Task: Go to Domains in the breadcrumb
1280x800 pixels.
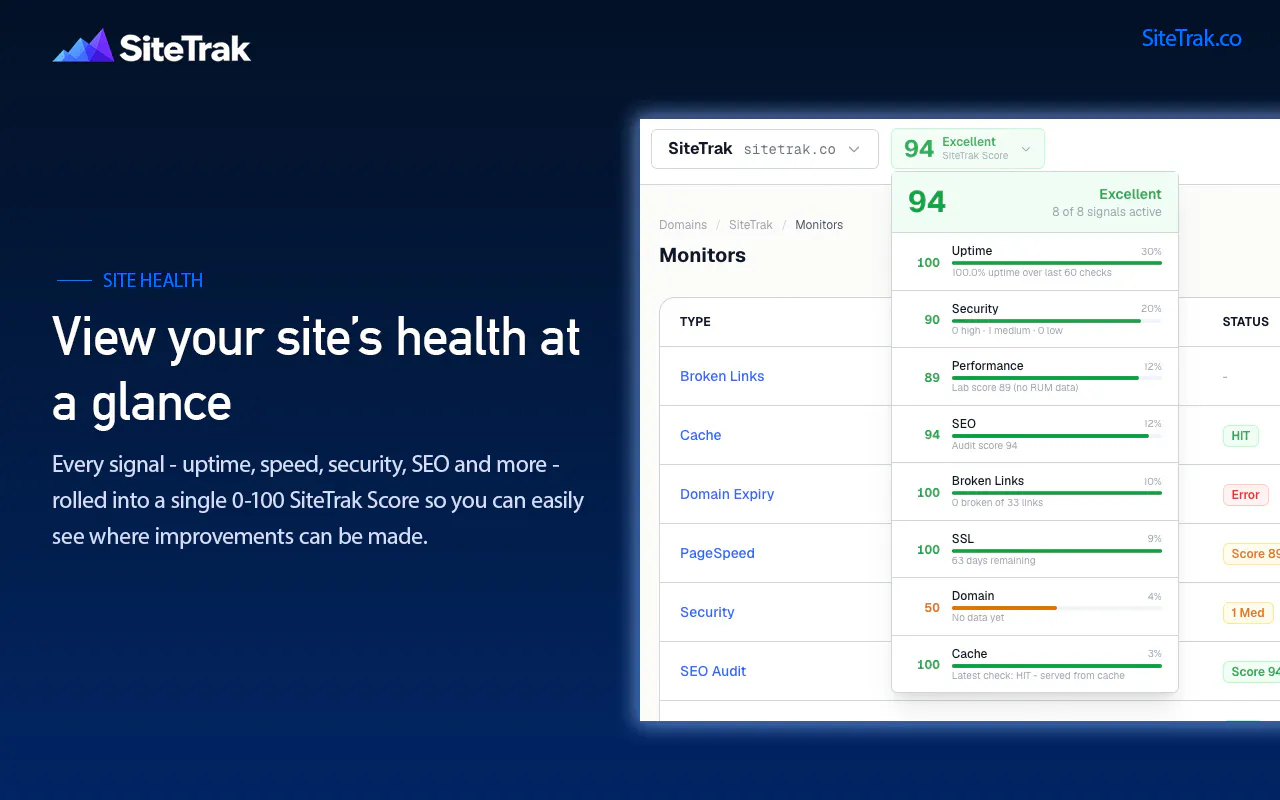Action: click(683, 225)
